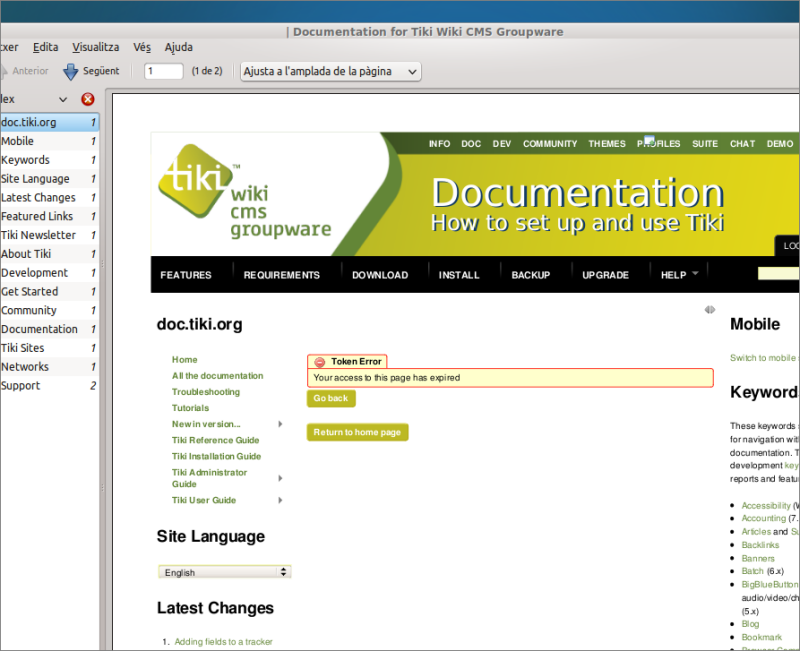800x651 pixels.
Task: Click UPGRADE in black navigation bar
Action: [606, 275]
